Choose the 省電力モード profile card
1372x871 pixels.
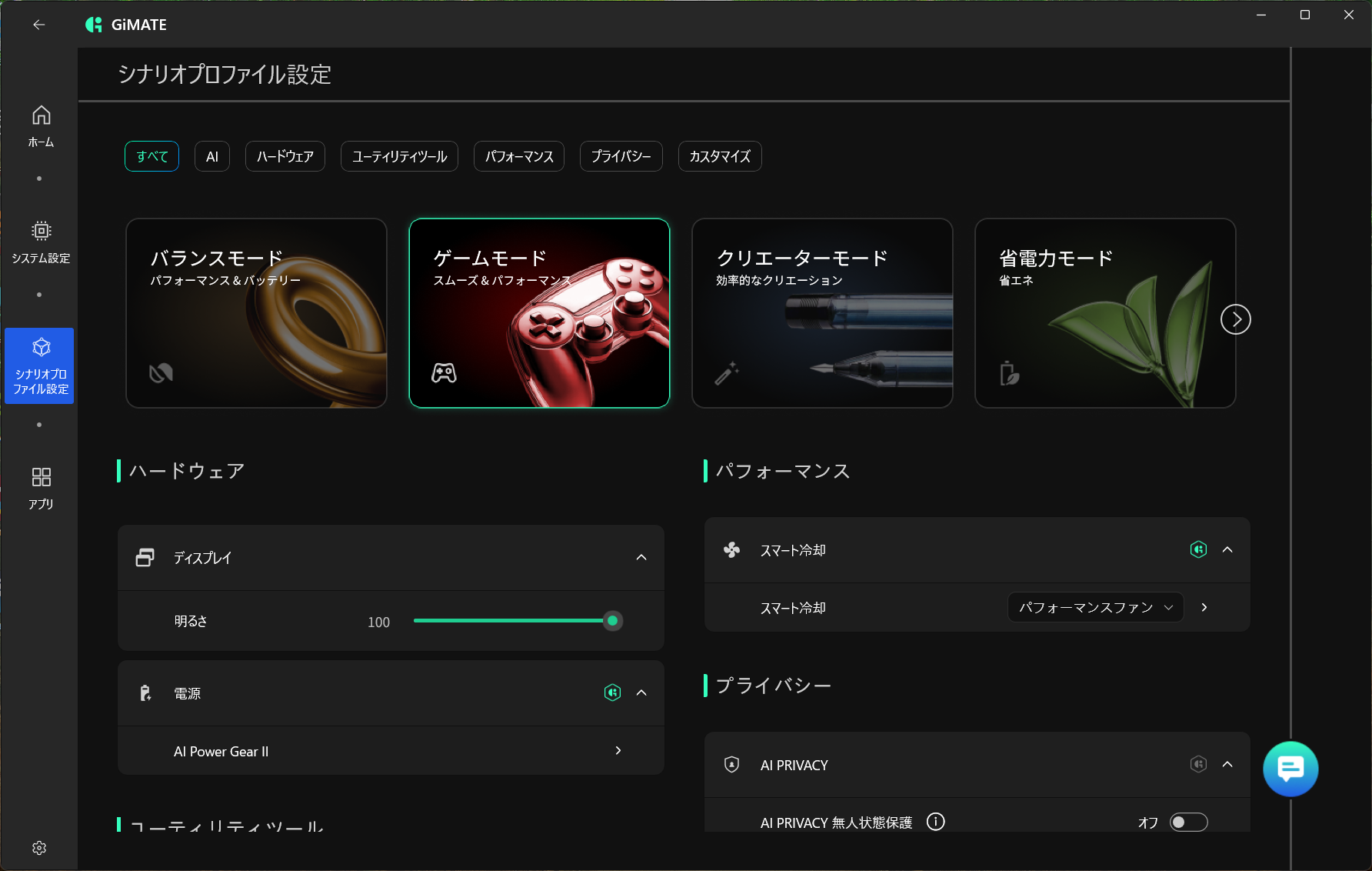(x=1105, y=313)
